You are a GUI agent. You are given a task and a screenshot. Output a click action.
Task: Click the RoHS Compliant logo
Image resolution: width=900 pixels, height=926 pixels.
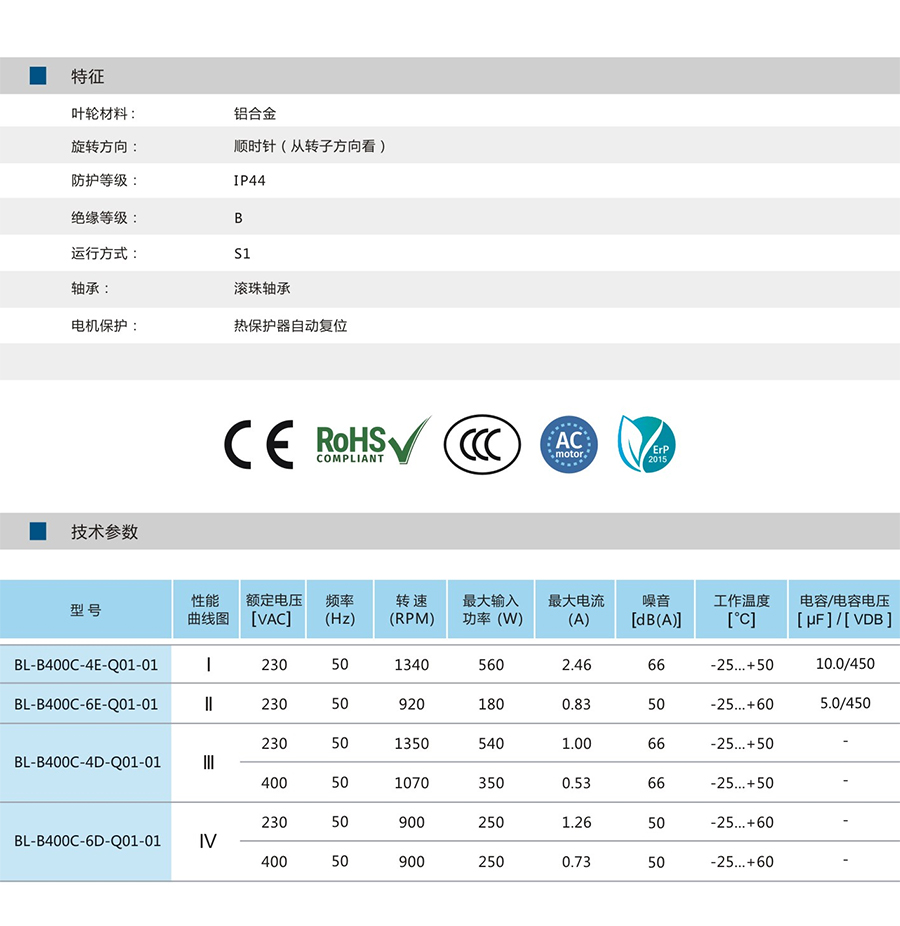[372, 442]
